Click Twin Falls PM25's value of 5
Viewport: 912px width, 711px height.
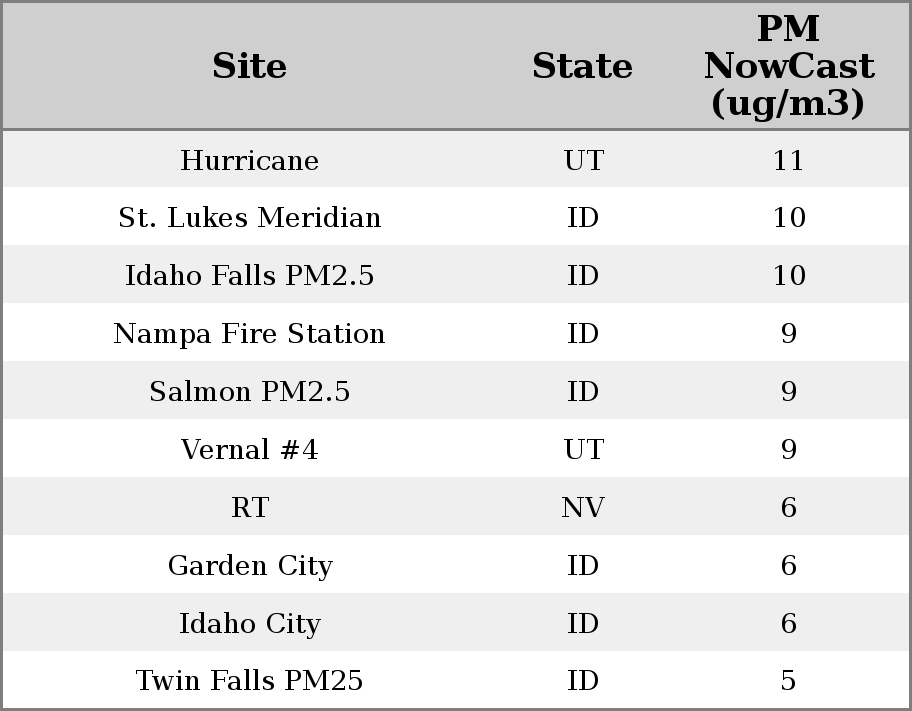click(x=788, y=681)
